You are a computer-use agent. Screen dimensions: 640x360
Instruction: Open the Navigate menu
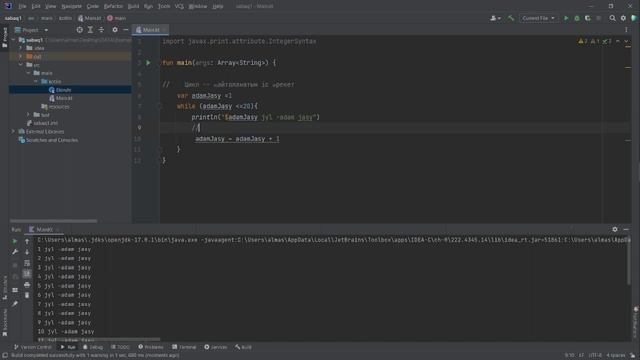tap(71, 6)
